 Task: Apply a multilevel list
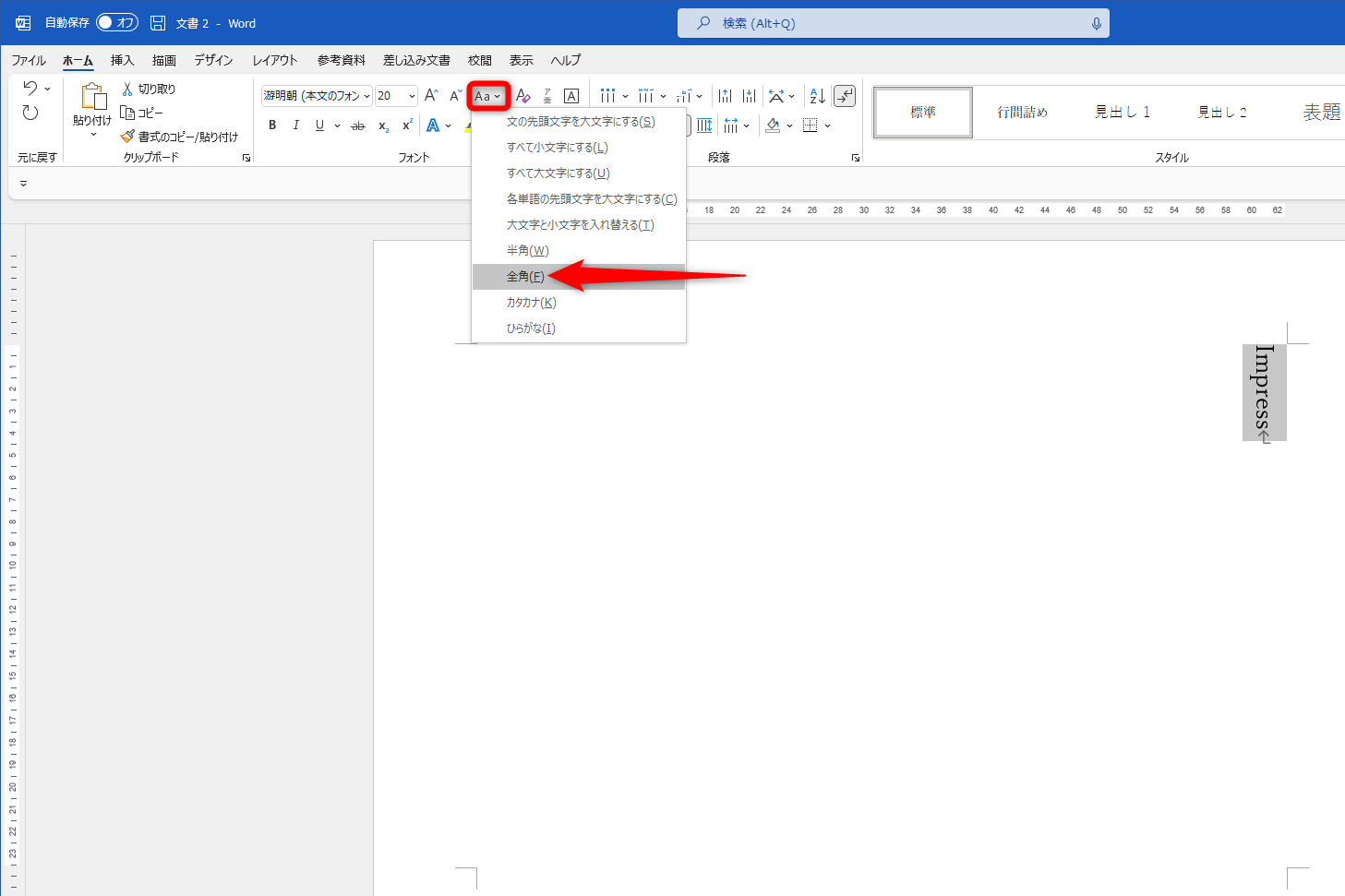tap(683, 96)
